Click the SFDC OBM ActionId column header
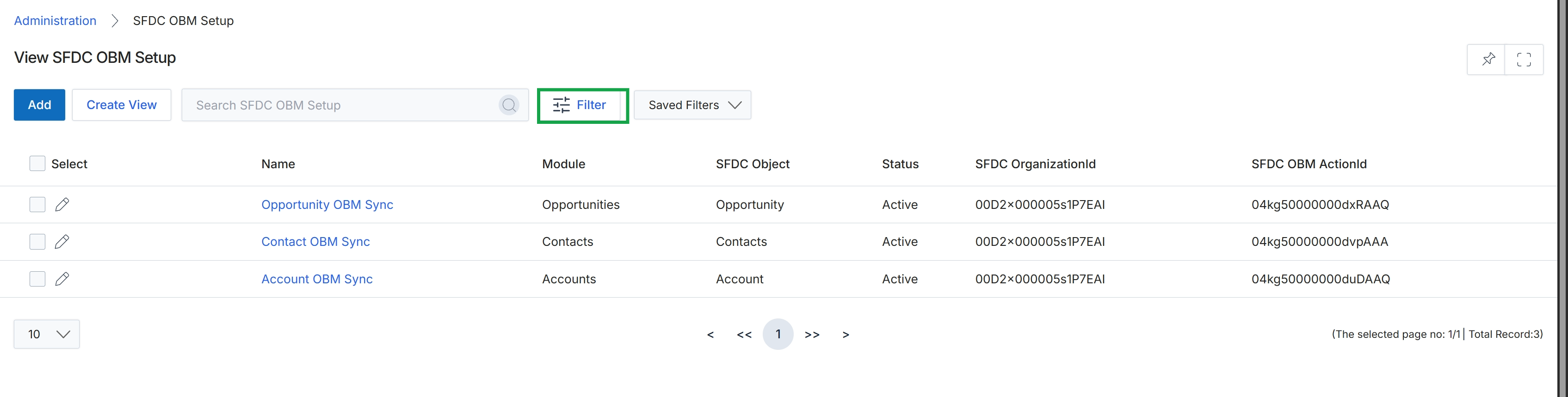This screenshot has width=1568, height=397. [1309, 164]
